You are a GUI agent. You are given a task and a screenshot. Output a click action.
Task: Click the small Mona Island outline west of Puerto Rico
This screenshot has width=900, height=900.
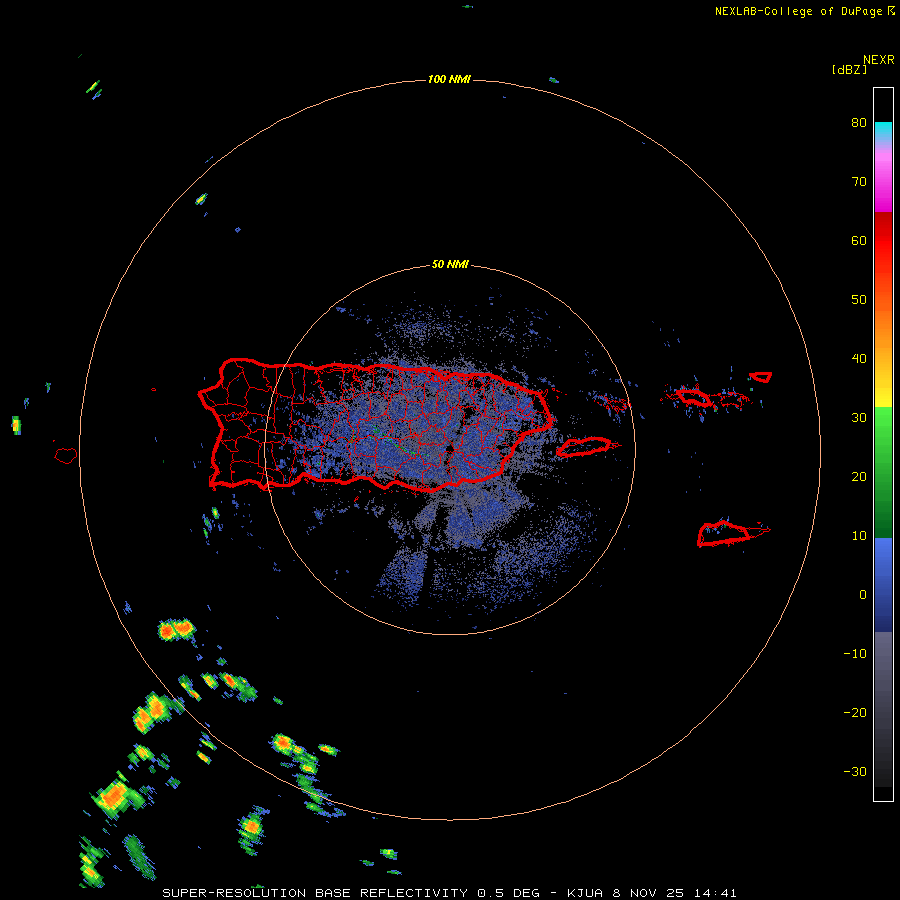click(66, 456)
